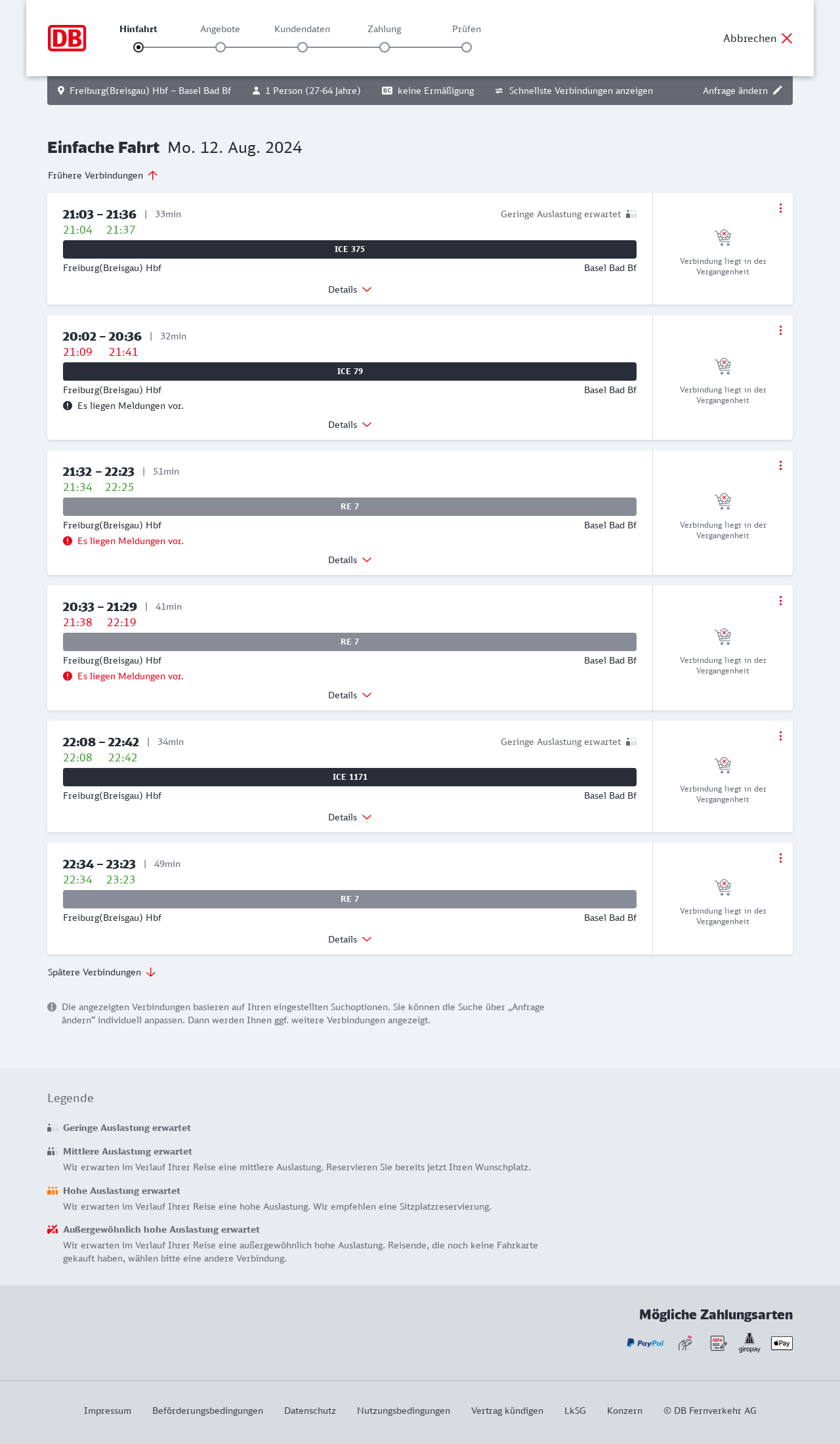Expand Details for the ICE 1171 connection
840x1444 pixels.
[350, 817]
